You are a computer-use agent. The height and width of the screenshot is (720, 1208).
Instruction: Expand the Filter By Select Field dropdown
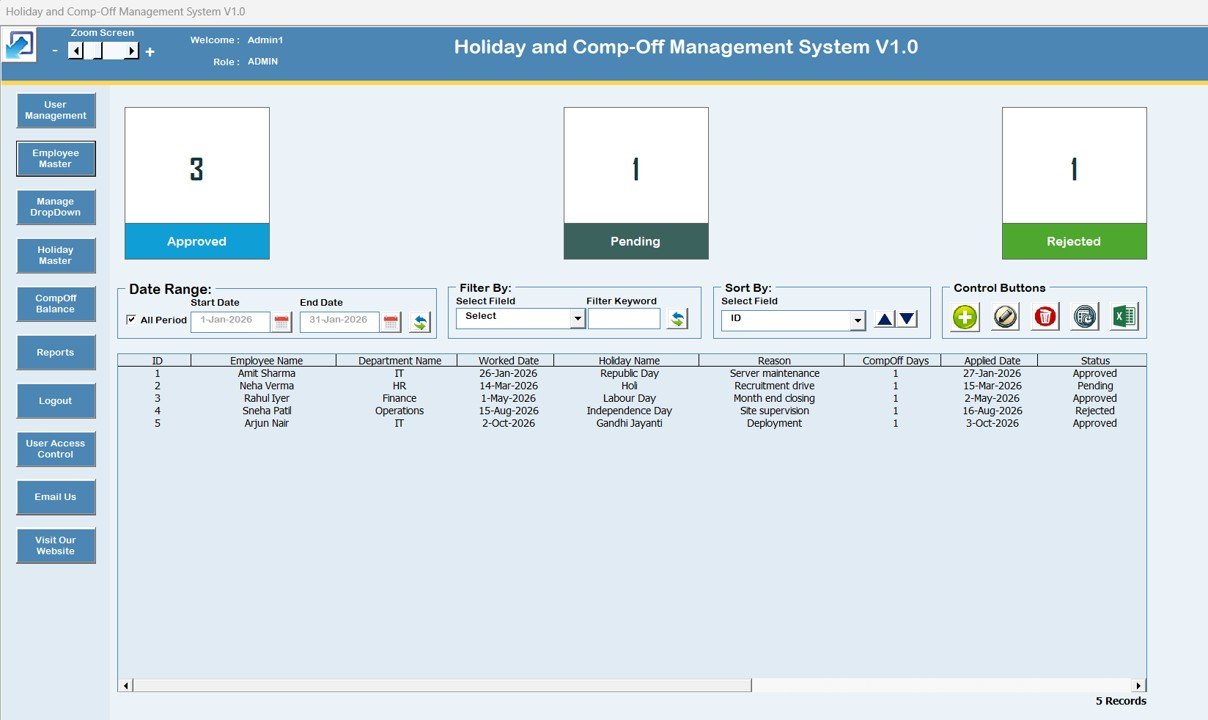[577, 319]
